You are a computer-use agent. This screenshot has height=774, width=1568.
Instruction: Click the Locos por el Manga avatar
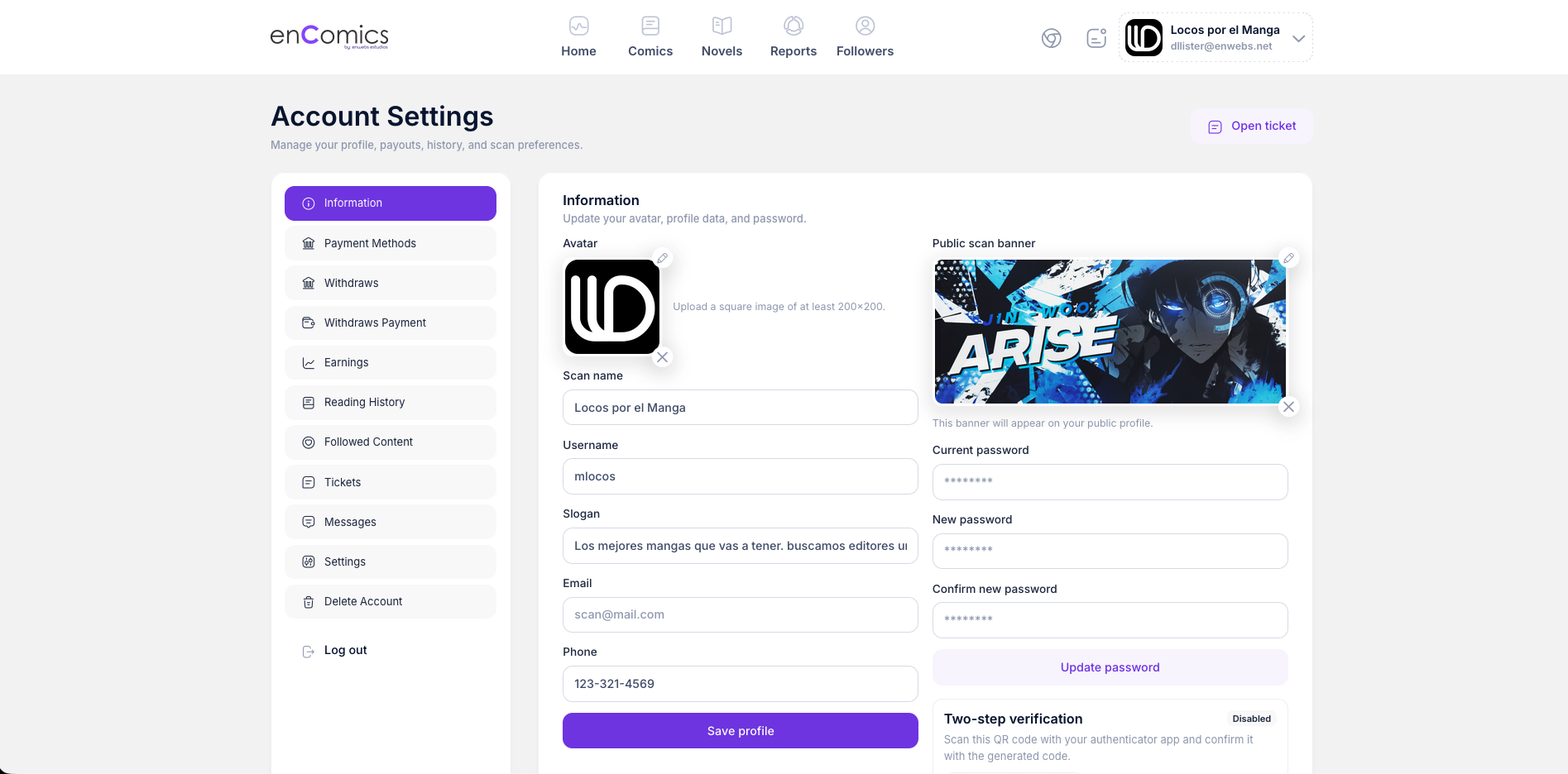click(1144, 38)
